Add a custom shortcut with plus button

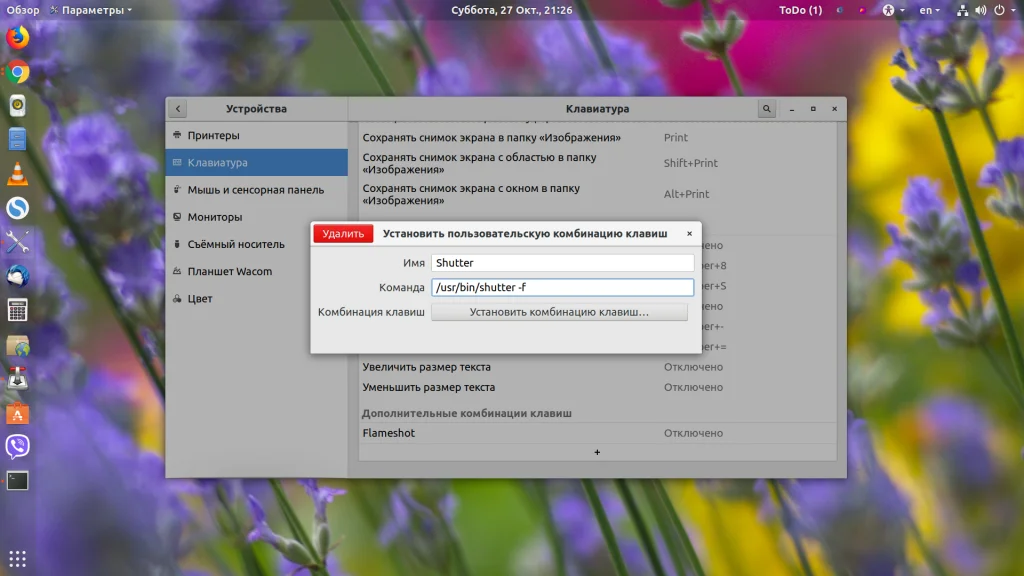coord(597,452)
